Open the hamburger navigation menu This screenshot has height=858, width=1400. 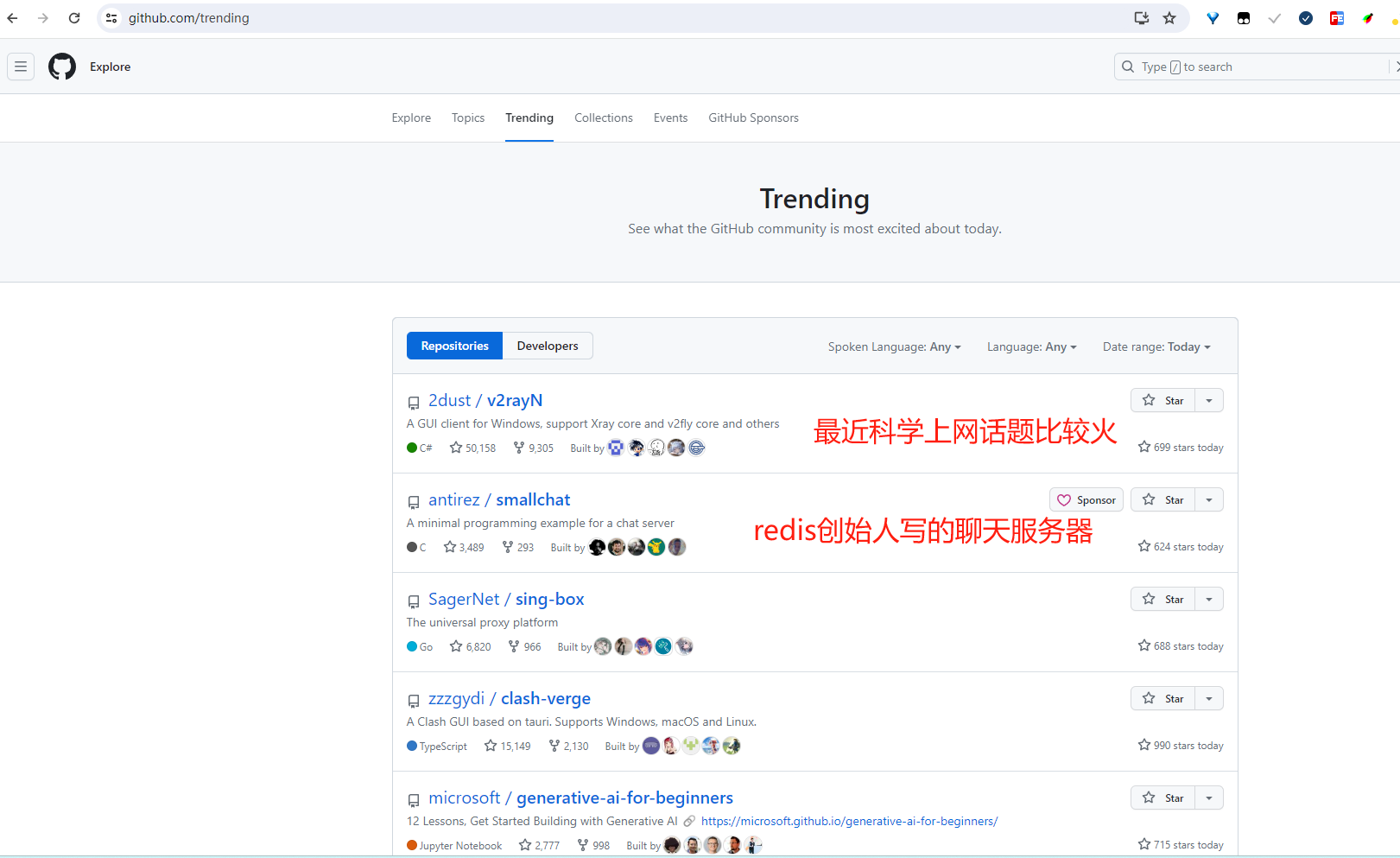tap(21, 67)
